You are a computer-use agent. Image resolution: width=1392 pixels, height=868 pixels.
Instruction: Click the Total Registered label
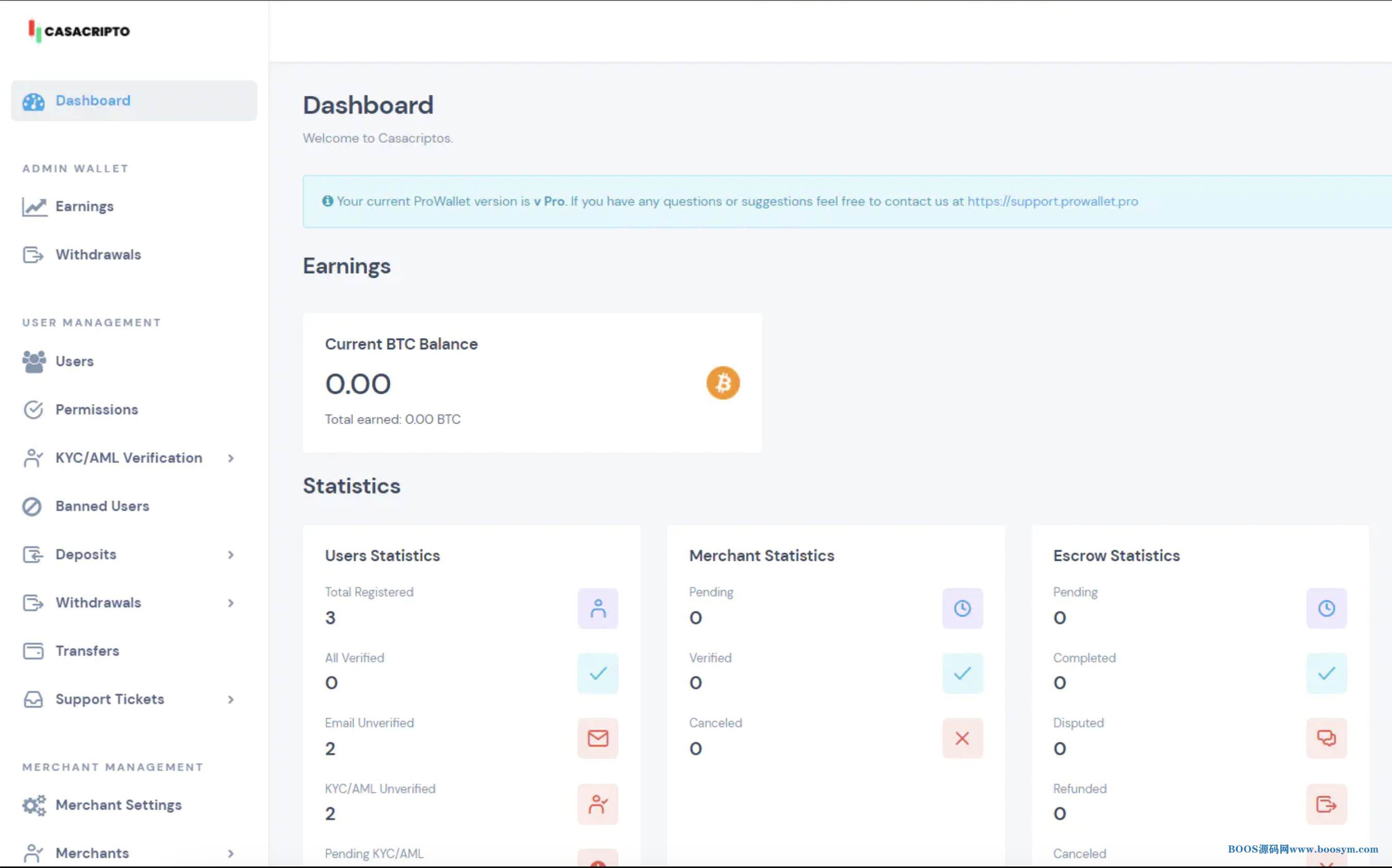(x=369, y=592)
